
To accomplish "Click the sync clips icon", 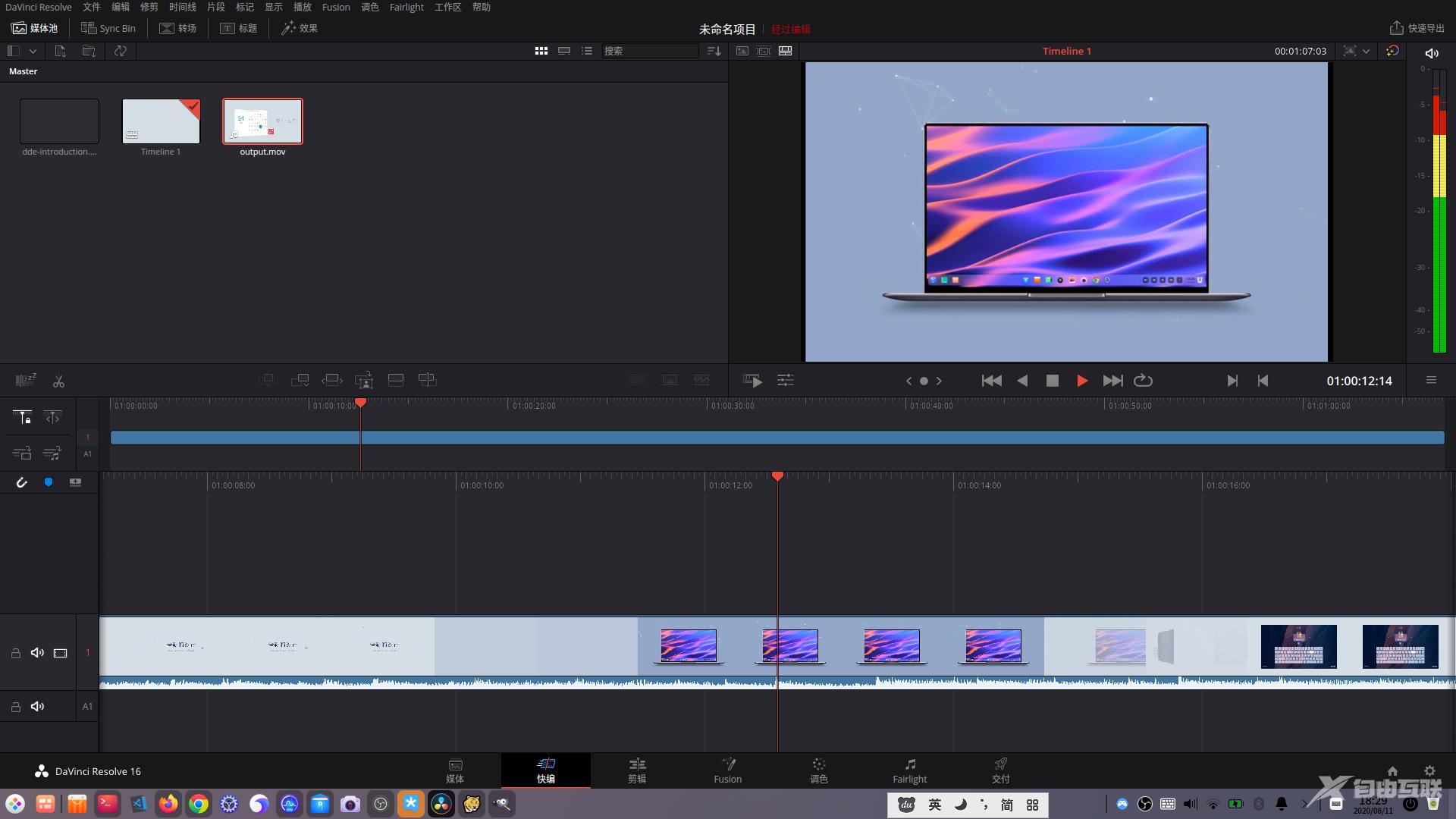I will [x=120, y=51].
